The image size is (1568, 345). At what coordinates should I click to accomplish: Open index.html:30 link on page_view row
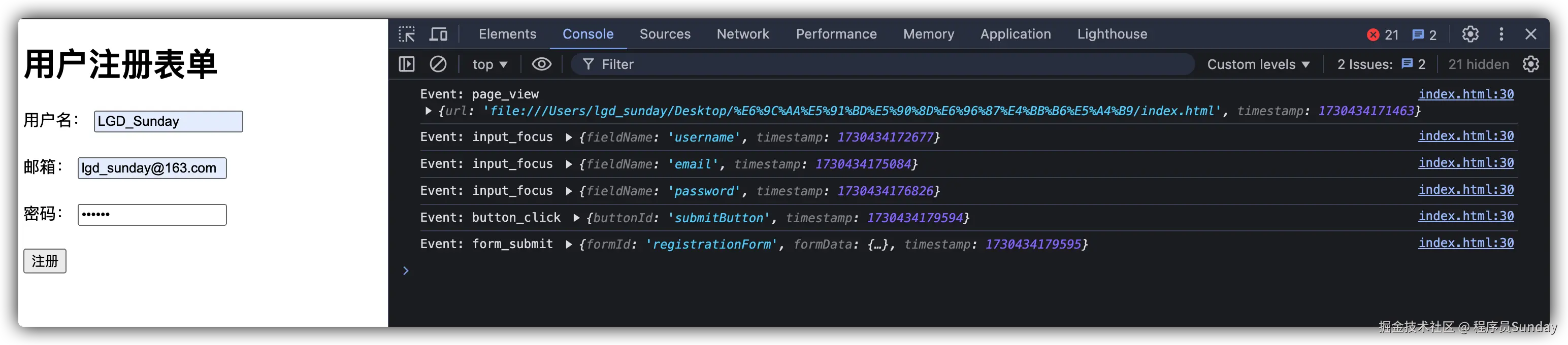[1466, 94]
